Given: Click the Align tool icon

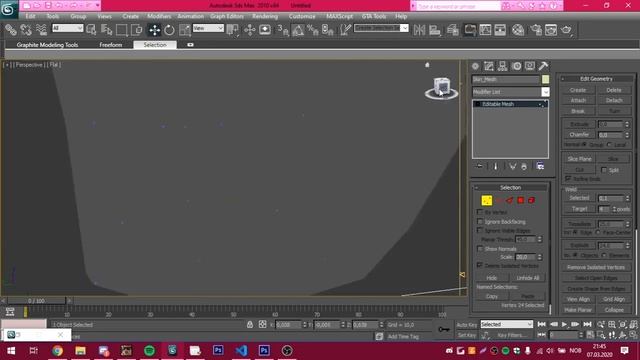Looking at the screenshot, I should point(435,29).
